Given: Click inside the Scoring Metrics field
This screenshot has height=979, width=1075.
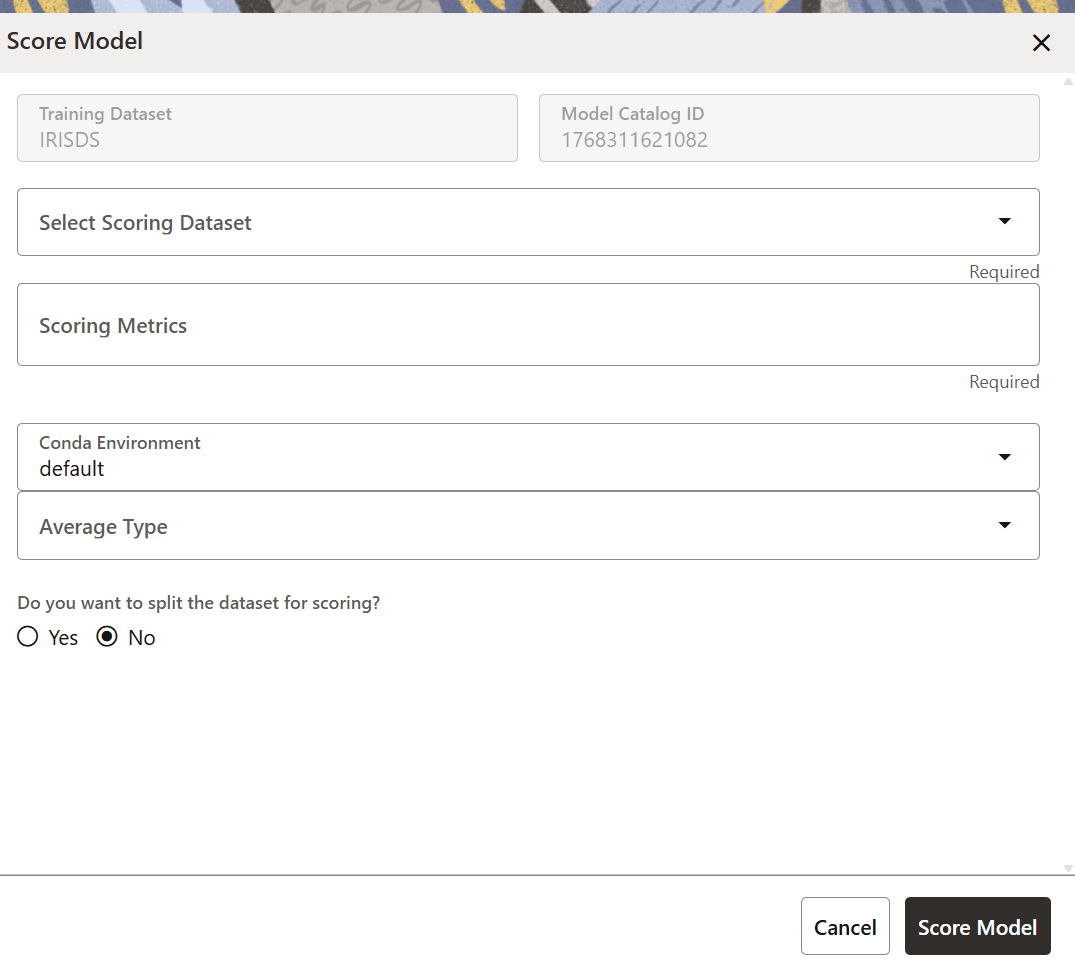Looking at the screenshot, I should 528,325.
